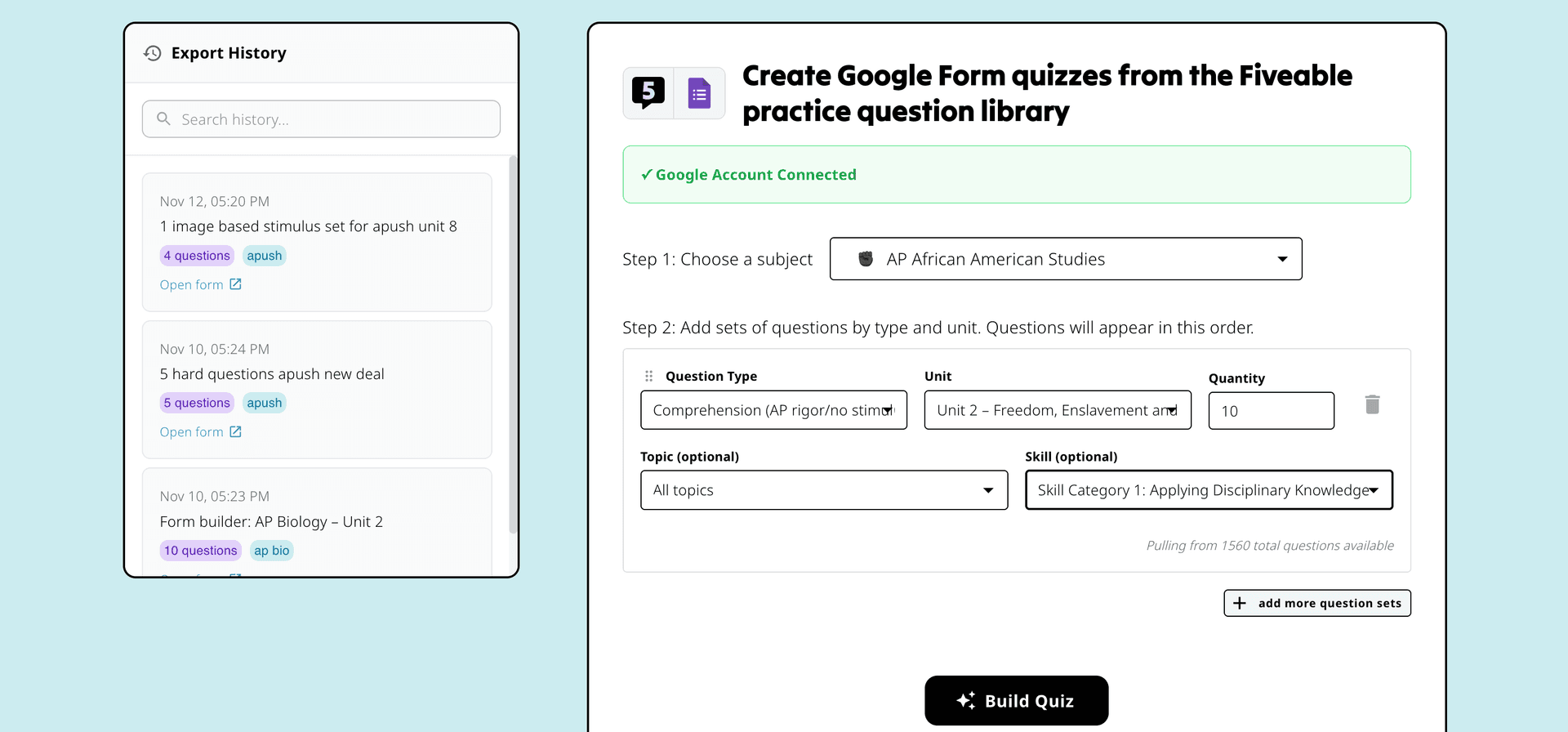The width and height of the screenshot is (1568, 732).
Task: Click the Export History clock icon
Action: (x=151, y=53)
